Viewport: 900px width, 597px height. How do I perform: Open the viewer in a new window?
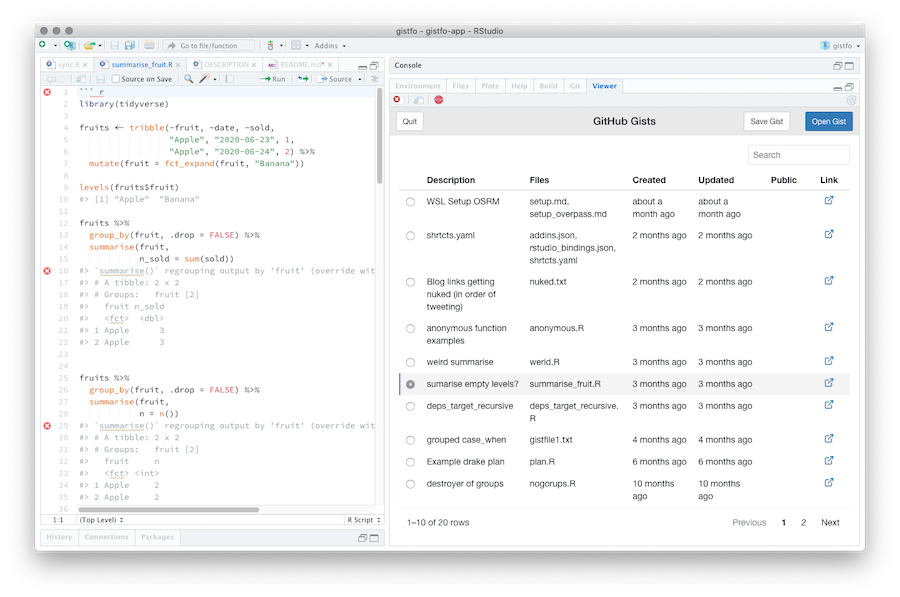pyautogui.click(x=419, y=100)
